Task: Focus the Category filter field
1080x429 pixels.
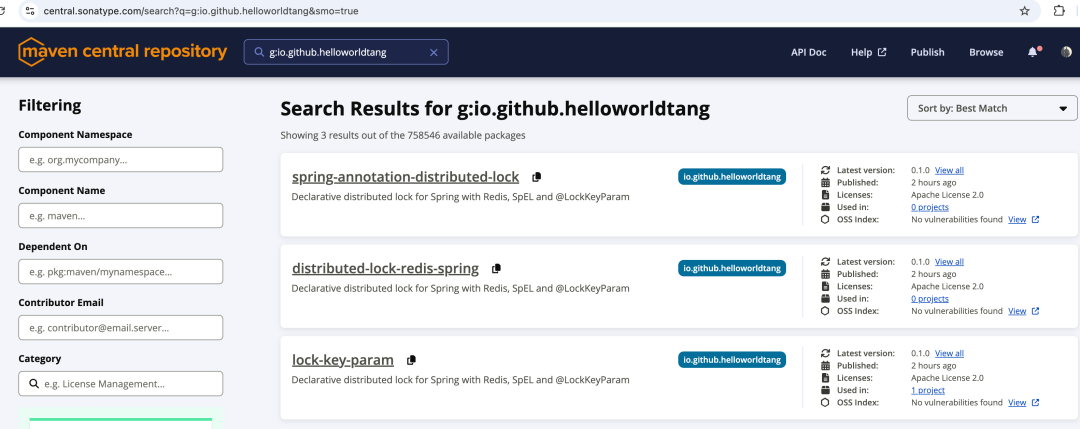Action: click(x=121, y=384)
